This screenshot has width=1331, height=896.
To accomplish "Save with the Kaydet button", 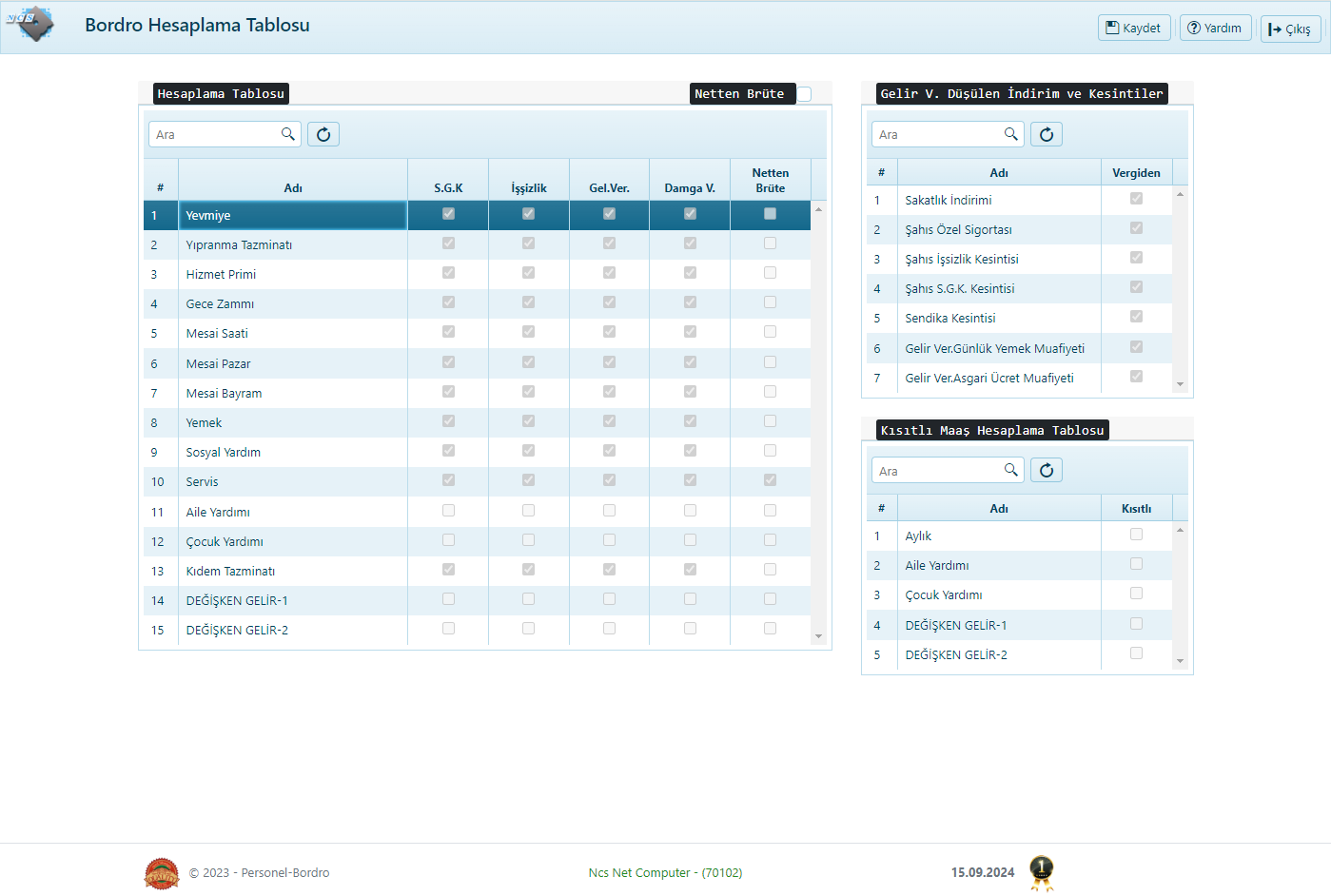I will (x=1134, y=28).
